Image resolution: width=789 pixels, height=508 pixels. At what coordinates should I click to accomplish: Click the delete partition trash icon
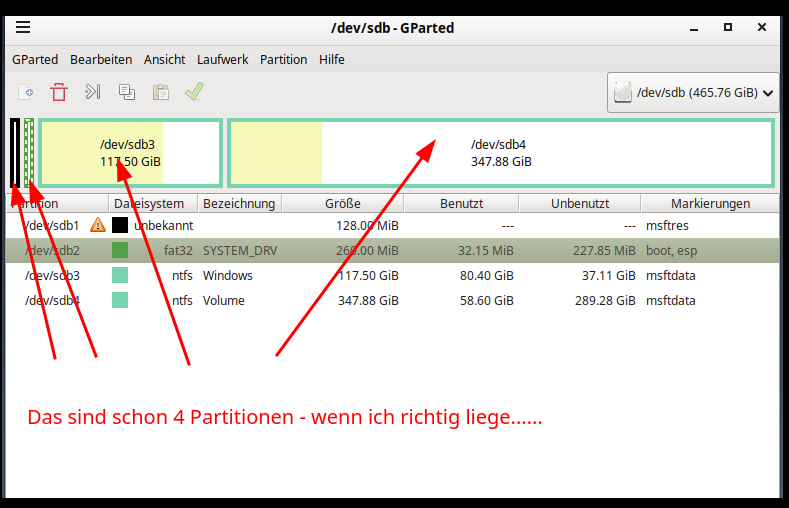point(59,92)
